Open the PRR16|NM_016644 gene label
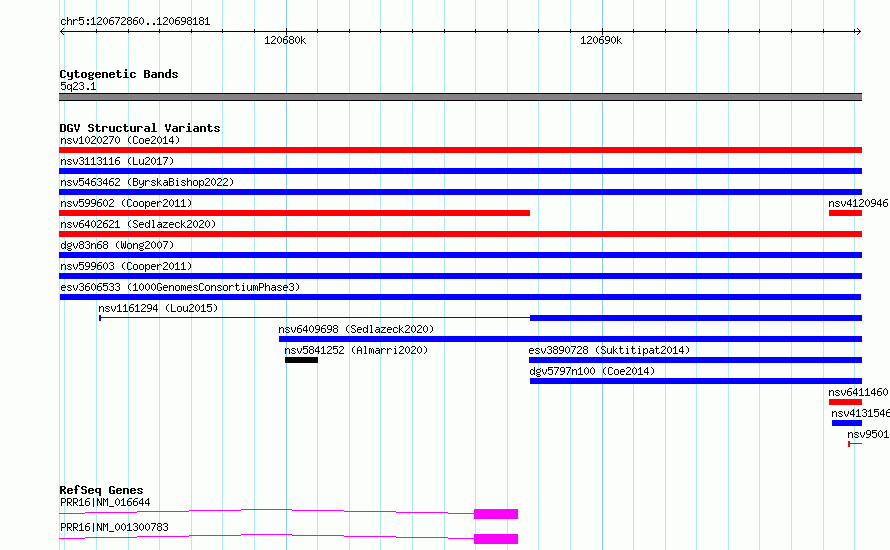 tap(105, 502)
